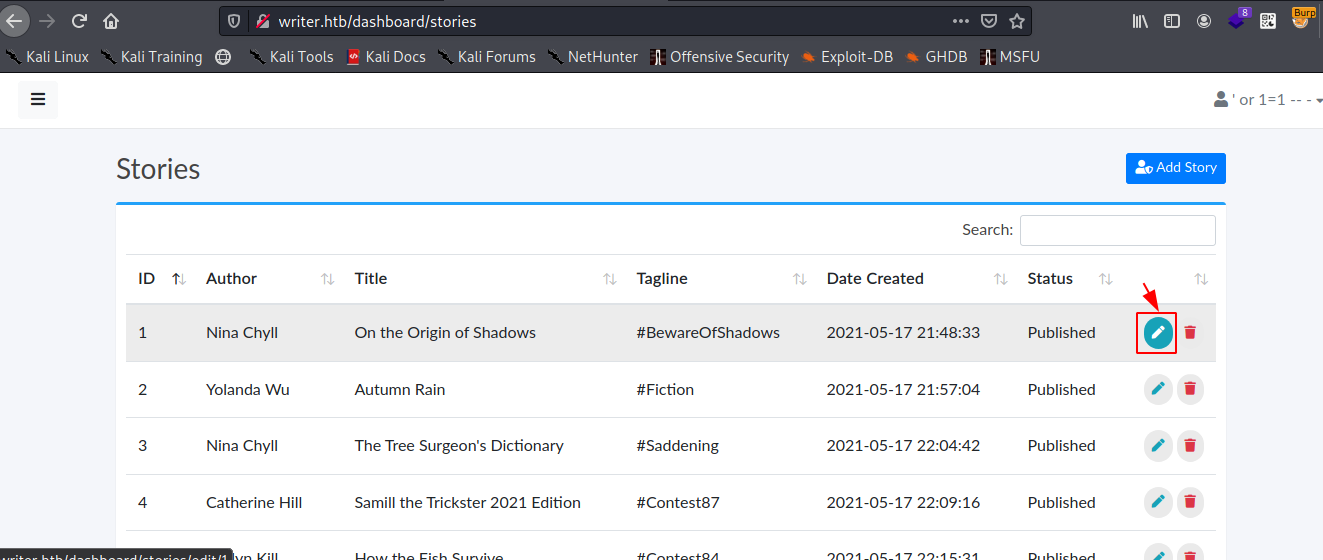Sort table by Status column
Image resolution: width=1323 pixels, height=560 pixels.
(1068, 279)
